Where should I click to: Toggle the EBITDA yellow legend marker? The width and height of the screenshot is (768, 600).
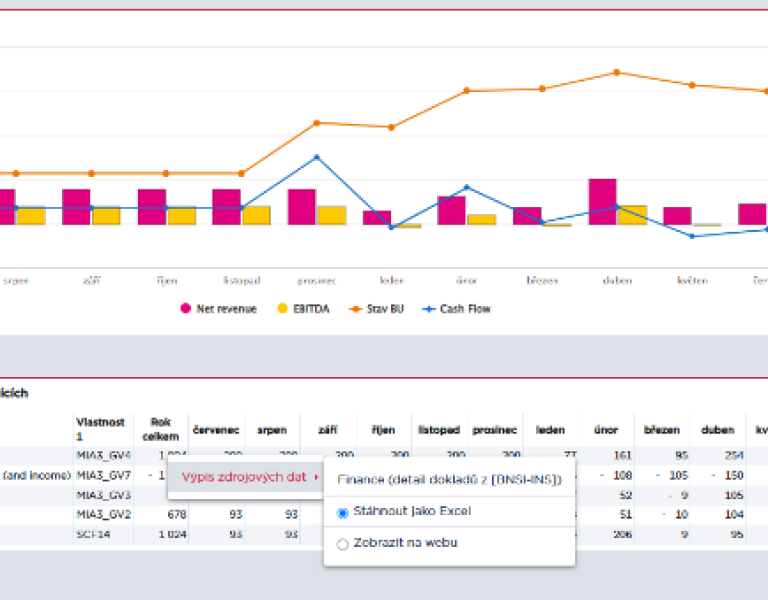281,309
